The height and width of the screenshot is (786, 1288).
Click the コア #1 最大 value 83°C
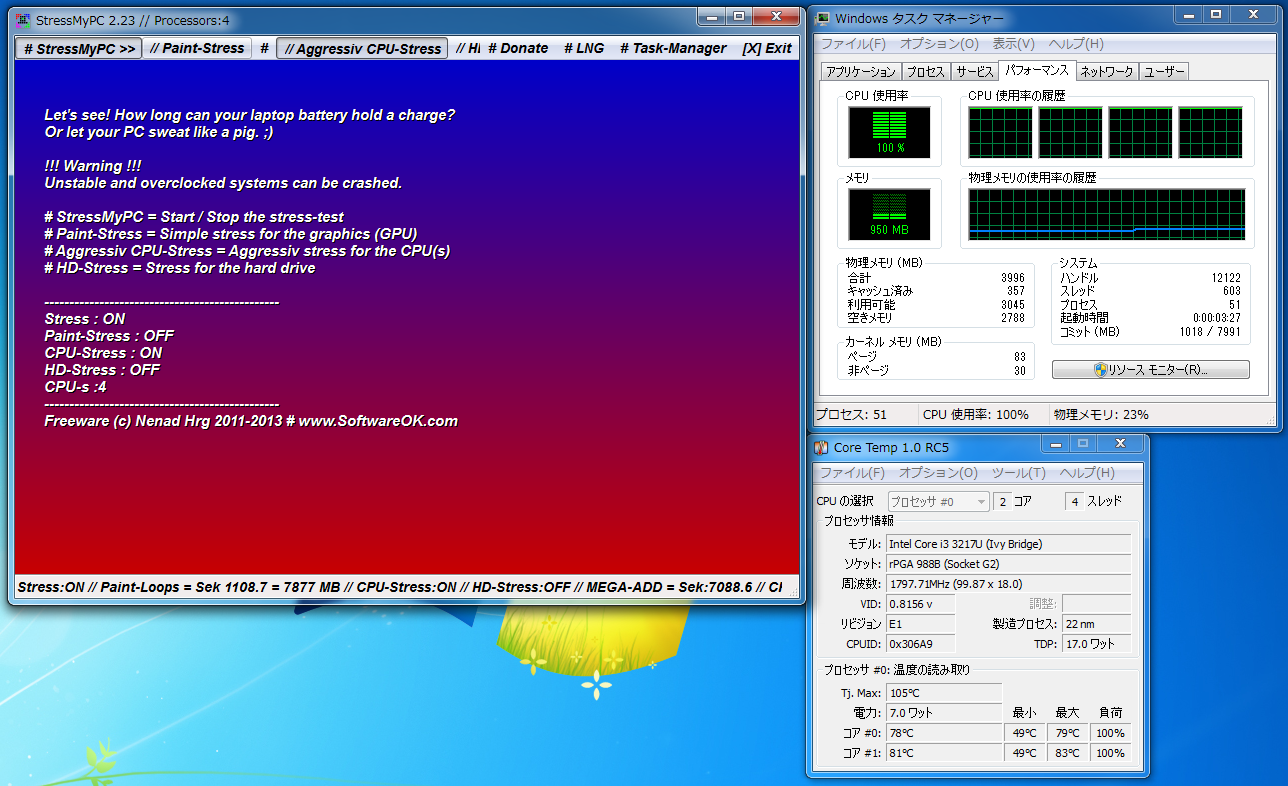pos(1067,753)
